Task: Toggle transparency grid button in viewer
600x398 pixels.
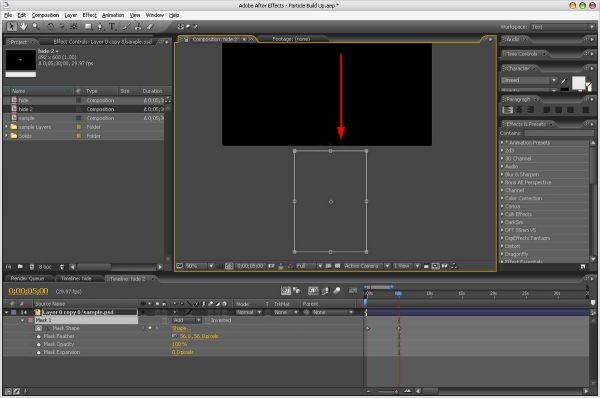Action: point(338,266)
